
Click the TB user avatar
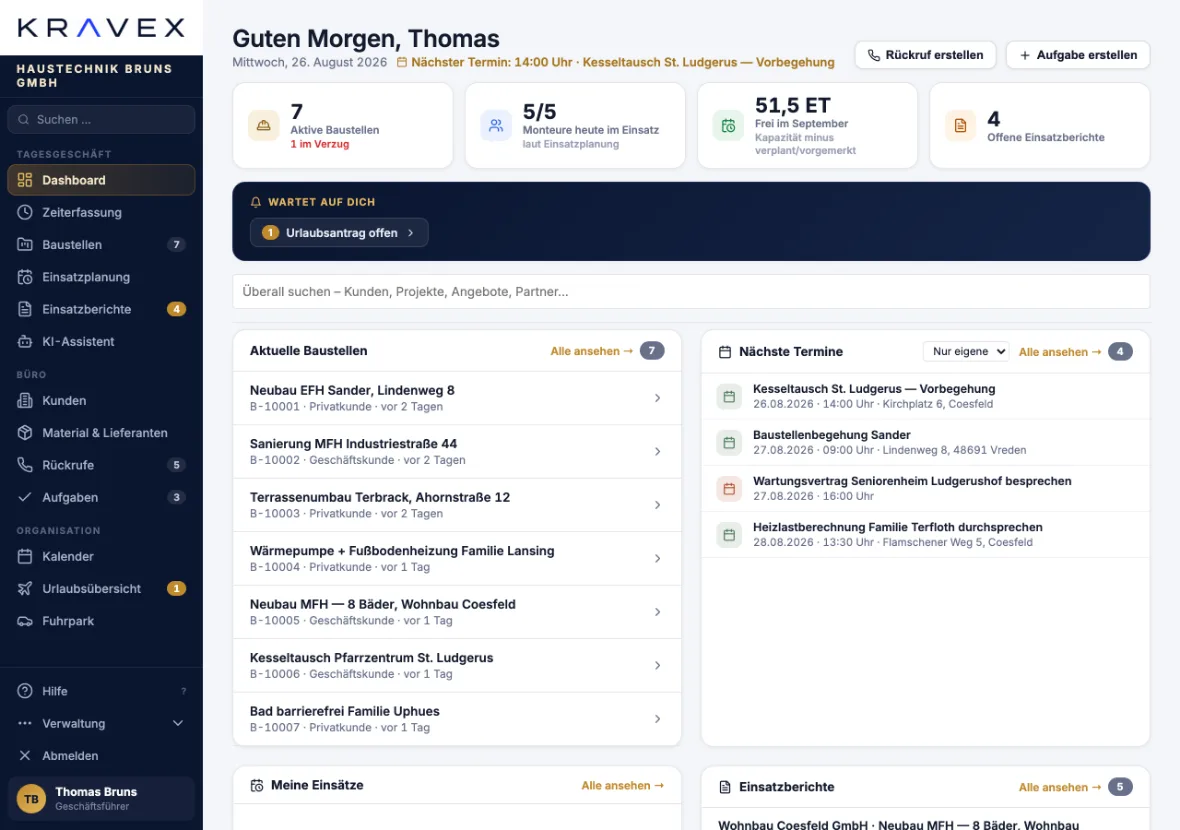click(x=32, y=798)
